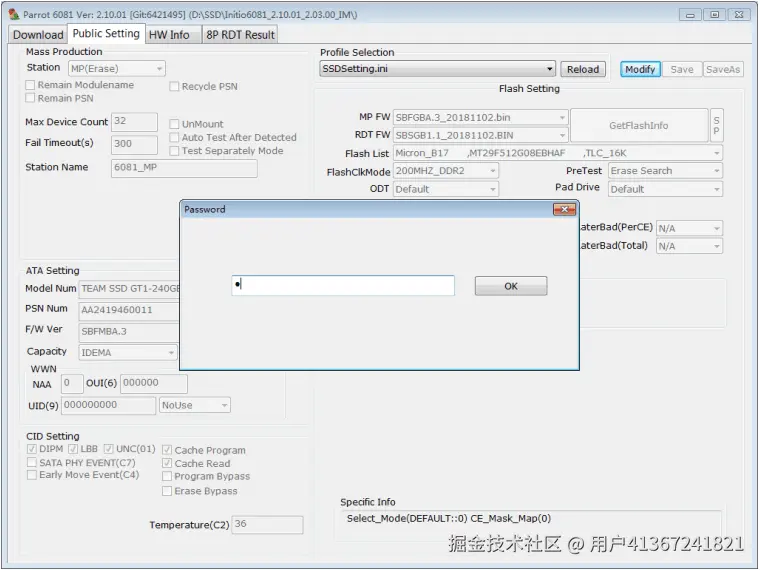Click the Parrot app icon in title bar
Viewport: 760px width, 570px height.
(x=14, y=14)
